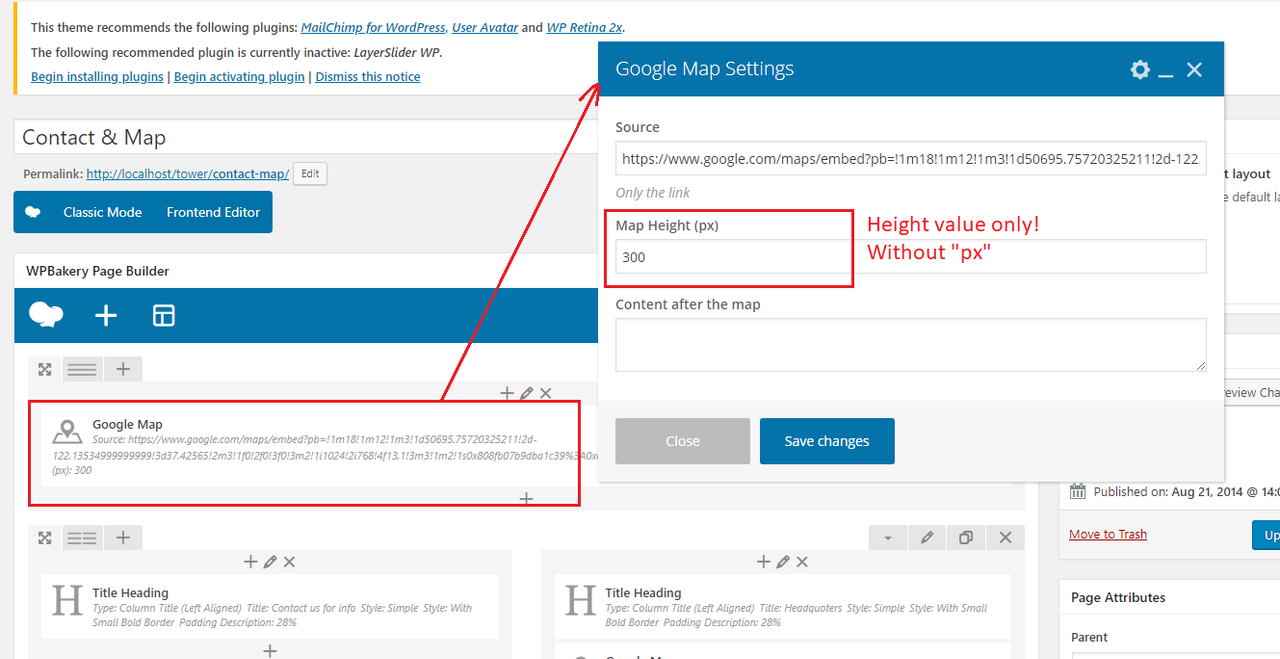The height and width of the screenshot is (659, 1280).
Task: Open the Frontend Editor
Action: tap(213, 212)
